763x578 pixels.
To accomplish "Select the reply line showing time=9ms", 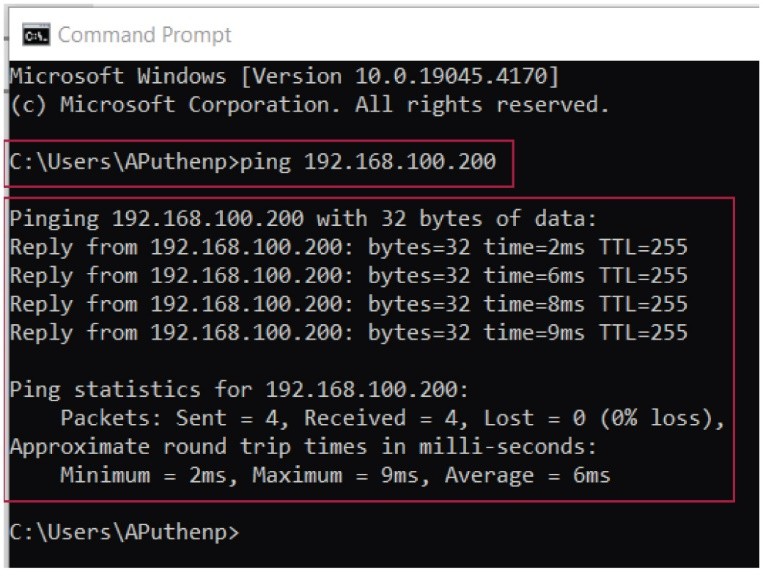I will pyautogui.click(x=348, y=333).
